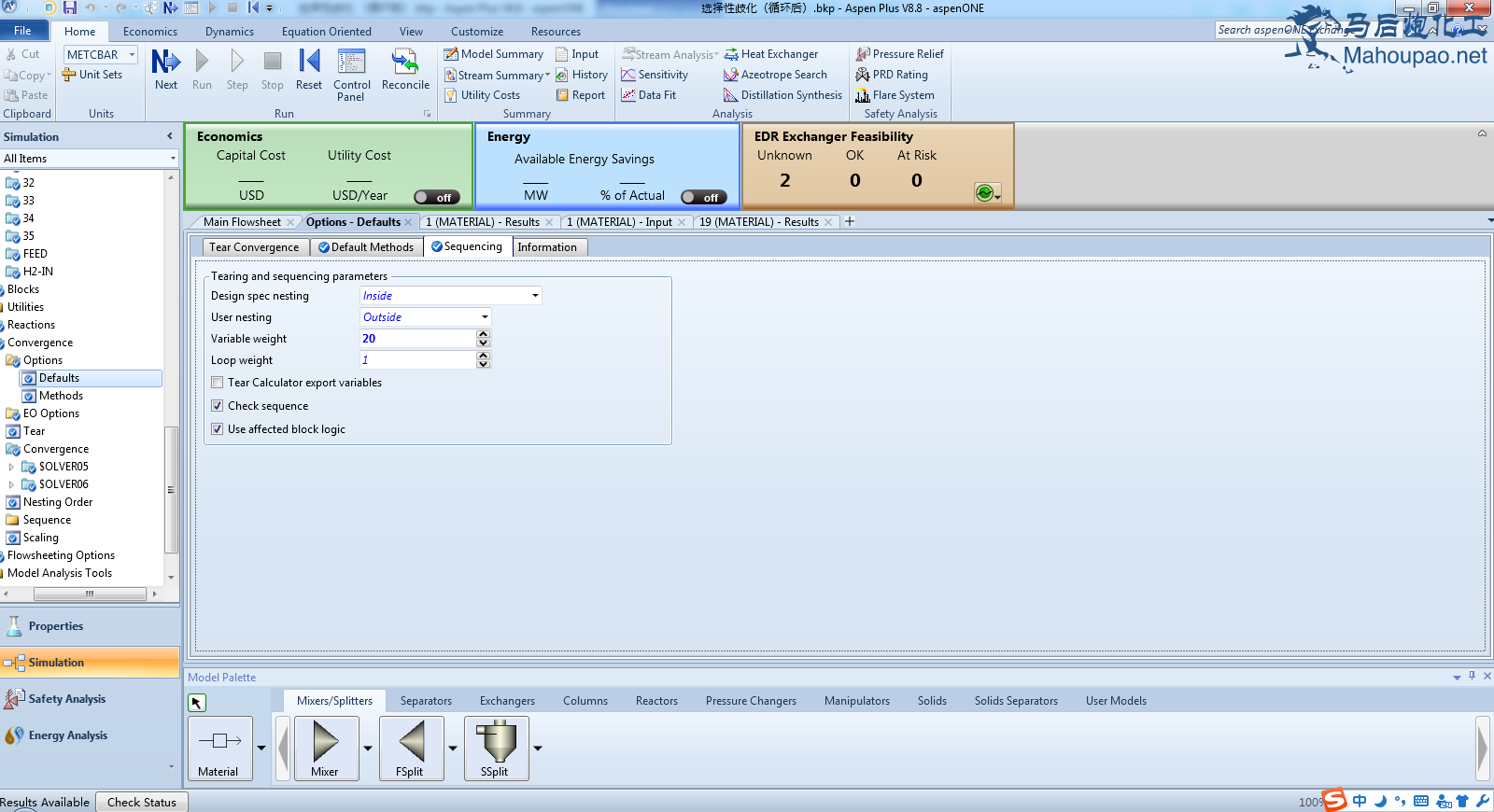
Task: Toggle Economics activation off switch
Action: (x=437, y=197)
